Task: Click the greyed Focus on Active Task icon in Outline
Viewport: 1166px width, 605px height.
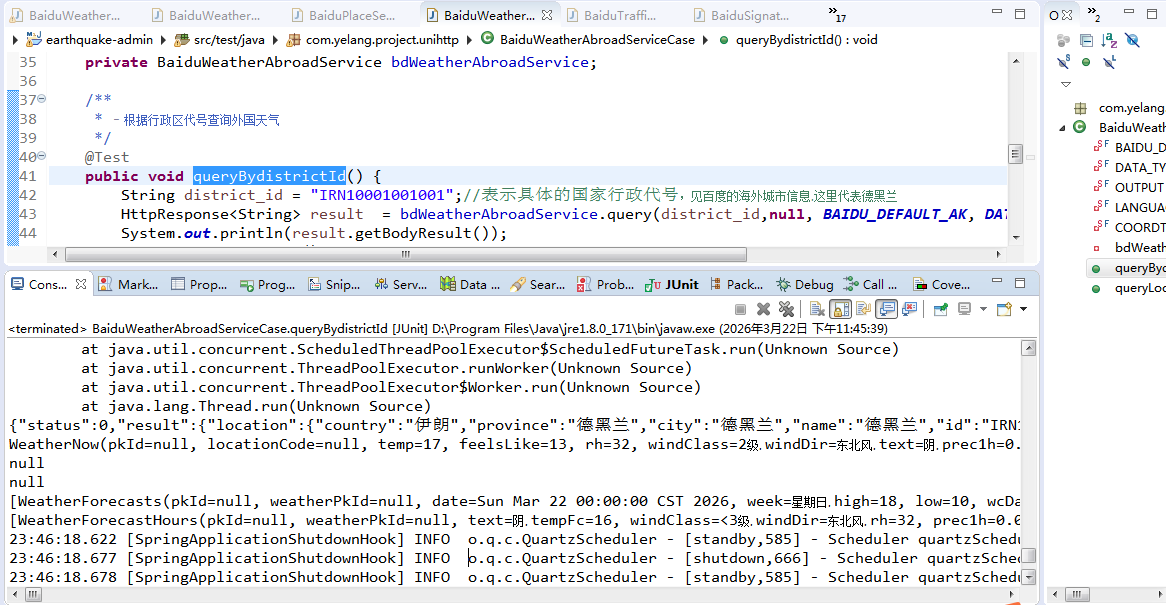Action: pyautogui.click(x=1063, y=40)
